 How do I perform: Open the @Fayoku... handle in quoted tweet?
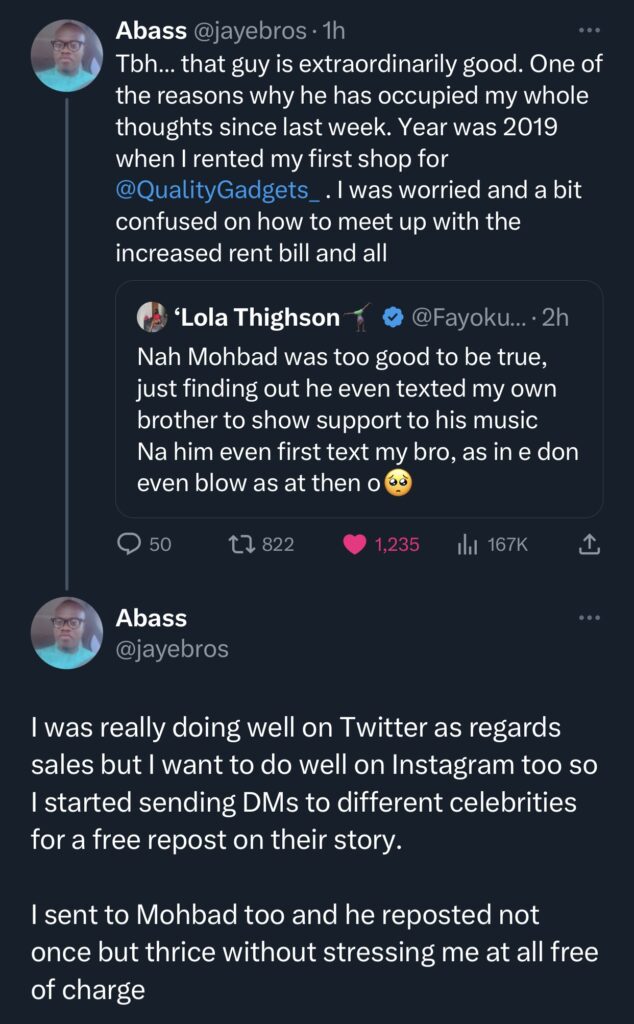pyautogui.click(x=467, y=318)
